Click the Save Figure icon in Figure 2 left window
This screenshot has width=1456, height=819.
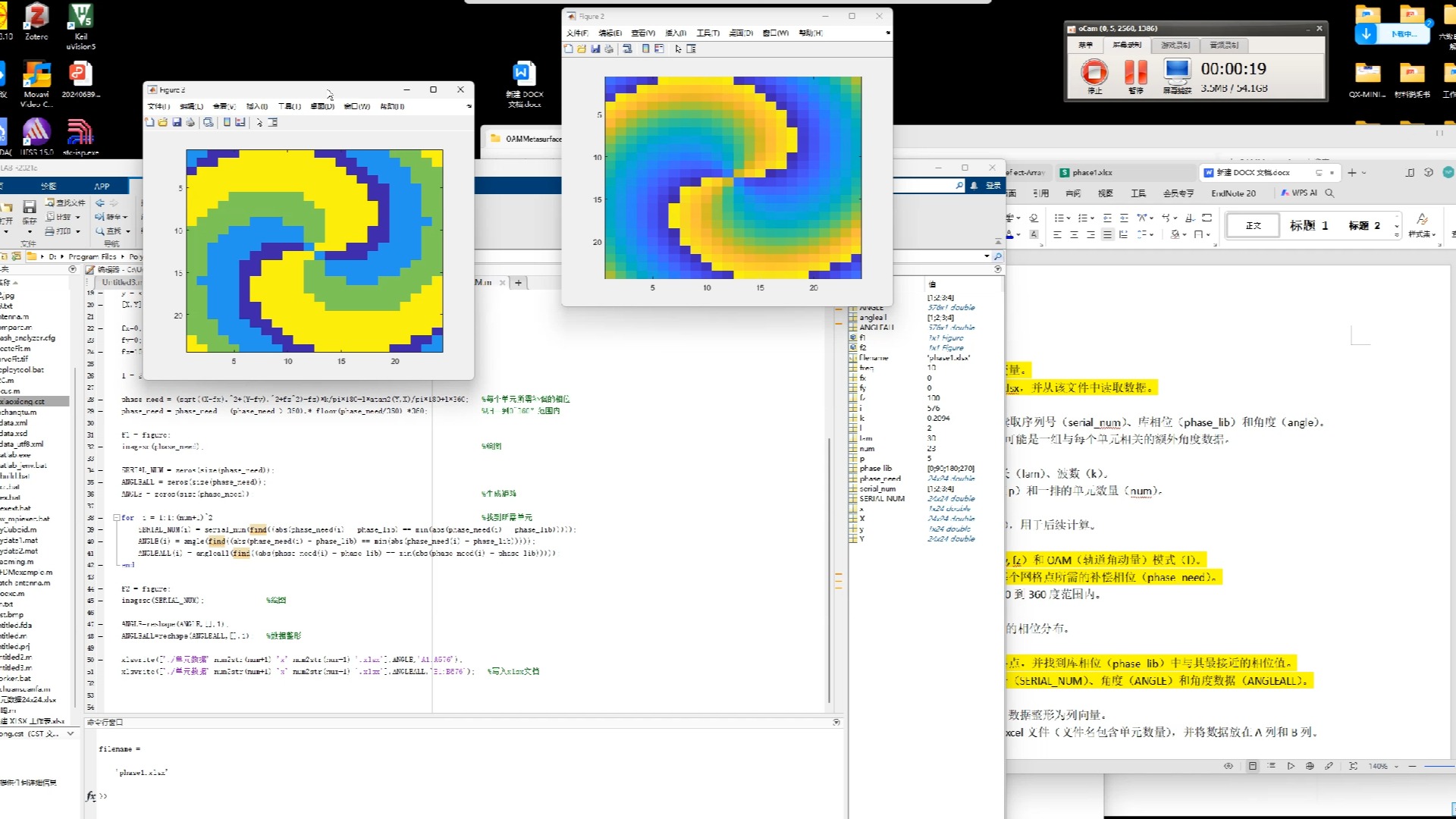point(177,122)
